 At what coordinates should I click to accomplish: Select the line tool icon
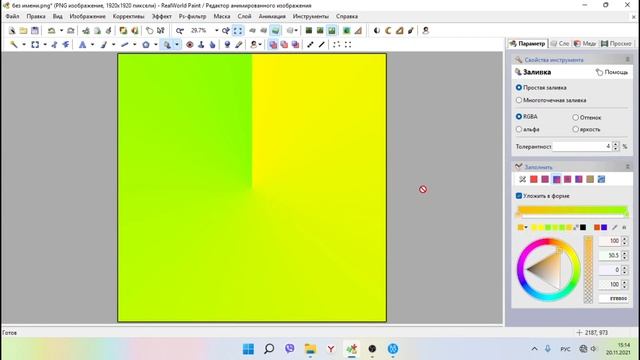[124, 44]
